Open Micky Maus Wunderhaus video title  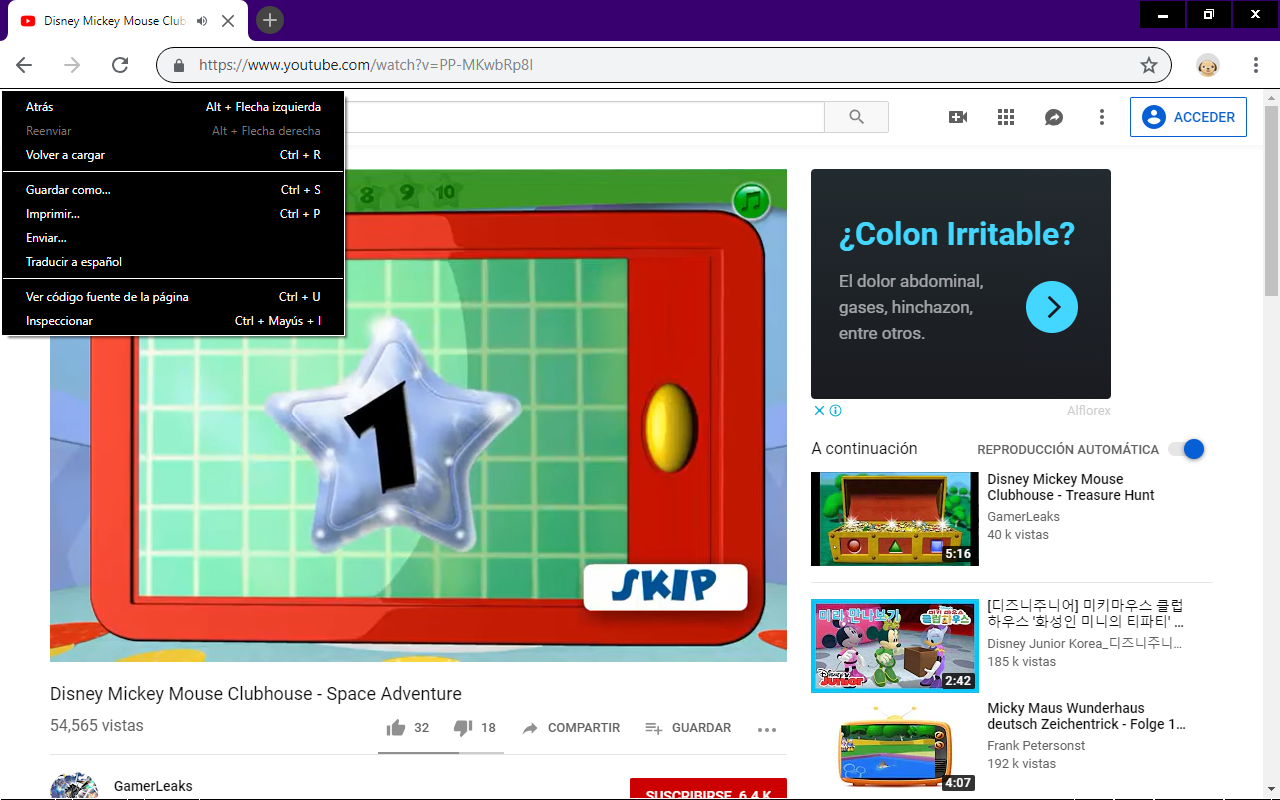(x=1086, y=716)
